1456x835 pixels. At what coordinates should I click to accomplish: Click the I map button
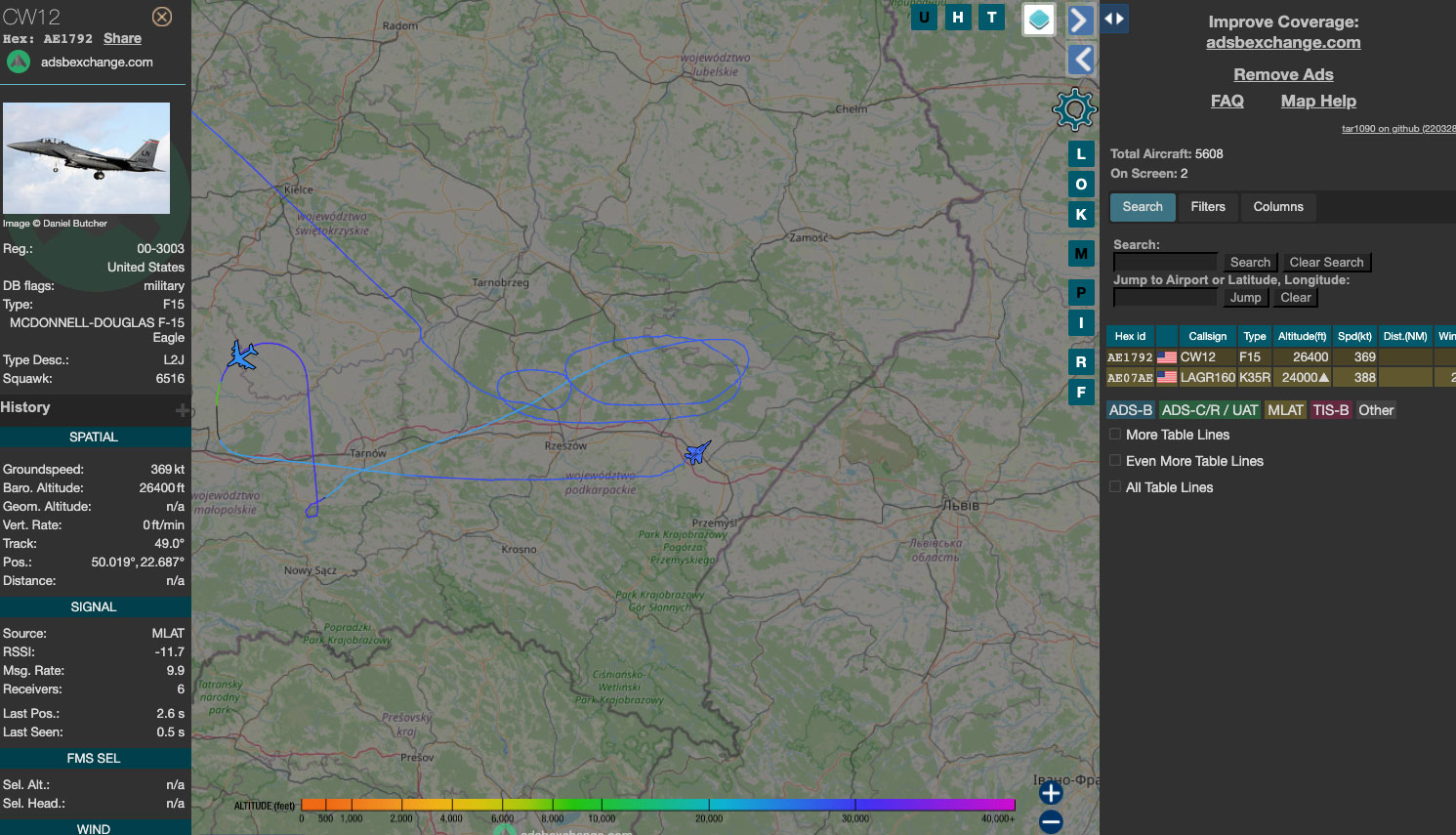pyautogui.click(x=1081, y=322)
